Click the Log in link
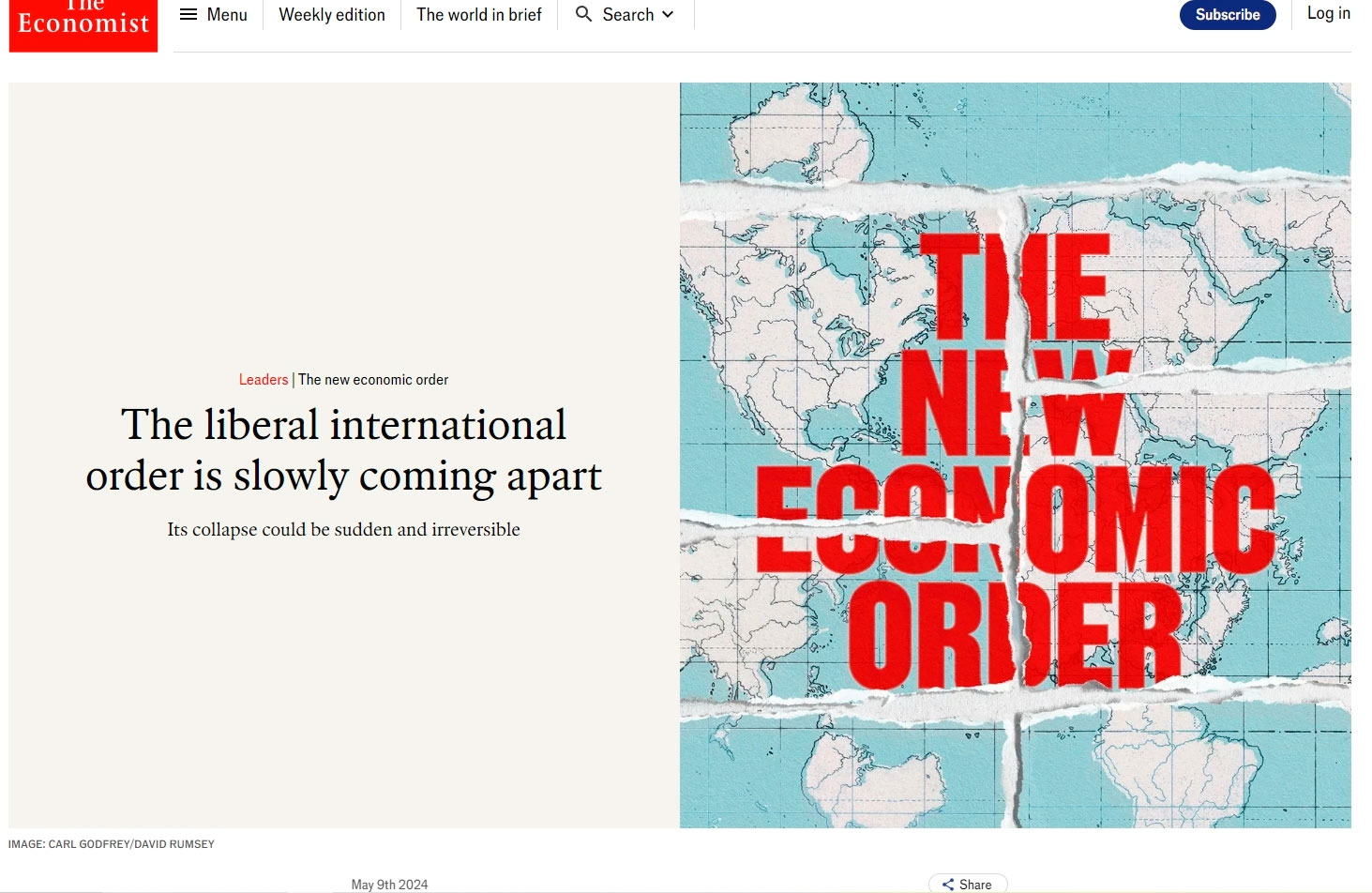 (x=1328, y=13)
